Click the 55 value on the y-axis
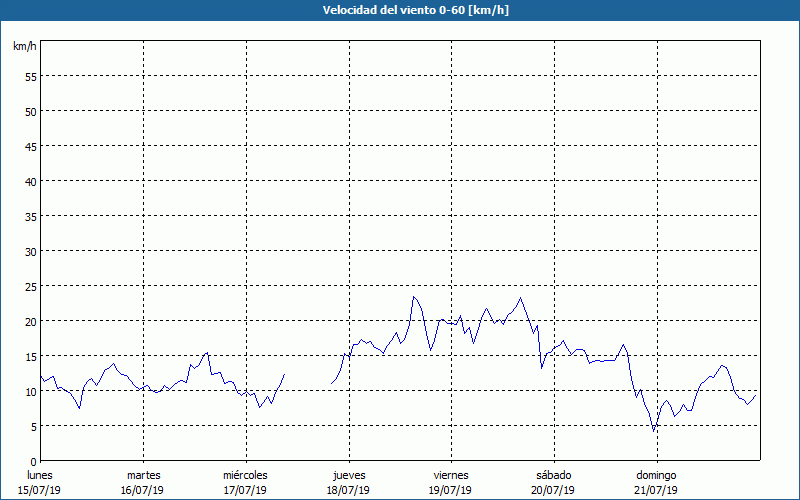This screenshot has height=500, width=800. [x=31, y=77]
